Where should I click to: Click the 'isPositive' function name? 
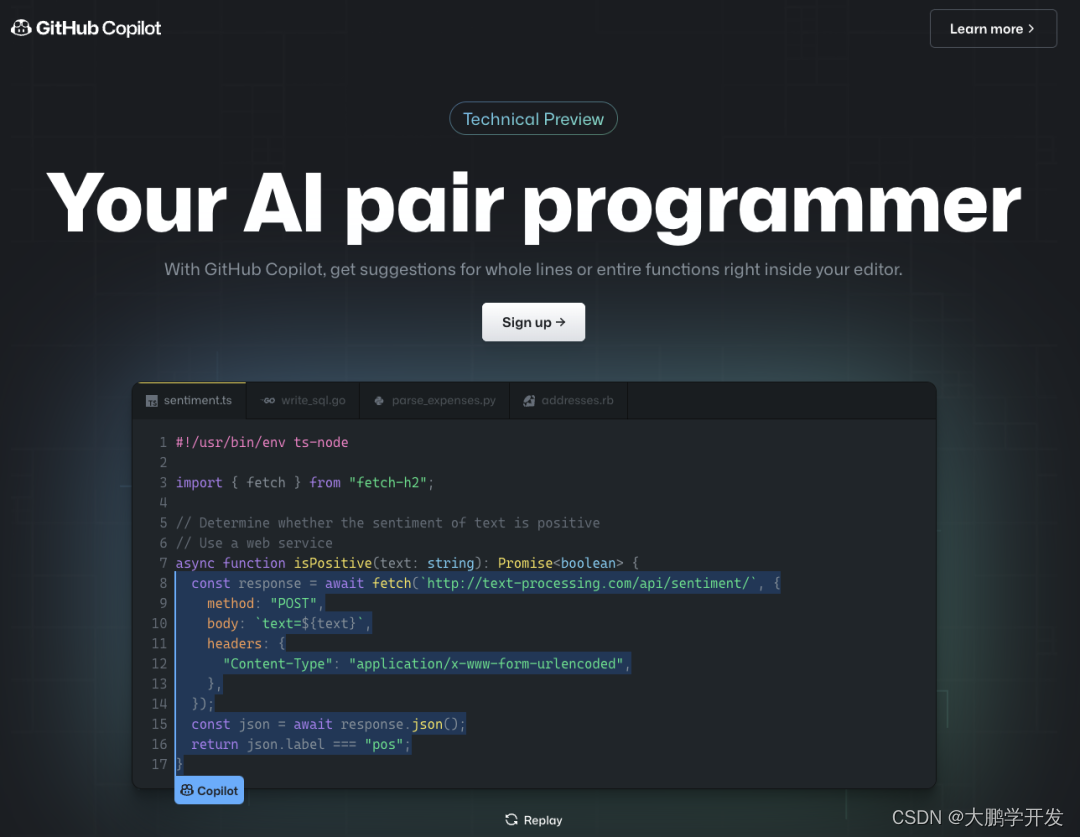click(x=333, y=563)
